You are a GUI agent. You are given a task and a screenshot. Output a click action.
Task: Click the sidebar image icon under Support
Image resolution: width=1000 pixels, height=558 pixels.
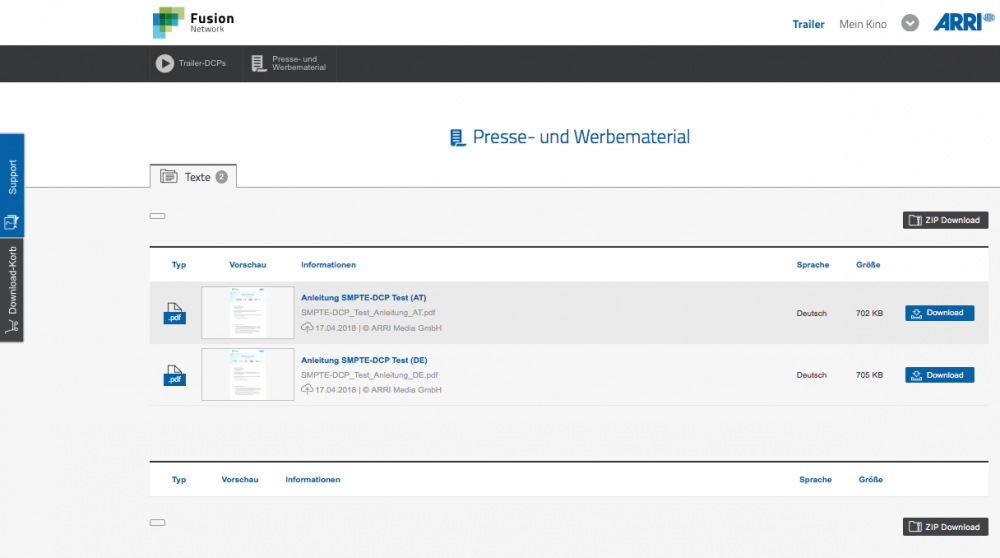pyautogui.click(x=12, y=221)
